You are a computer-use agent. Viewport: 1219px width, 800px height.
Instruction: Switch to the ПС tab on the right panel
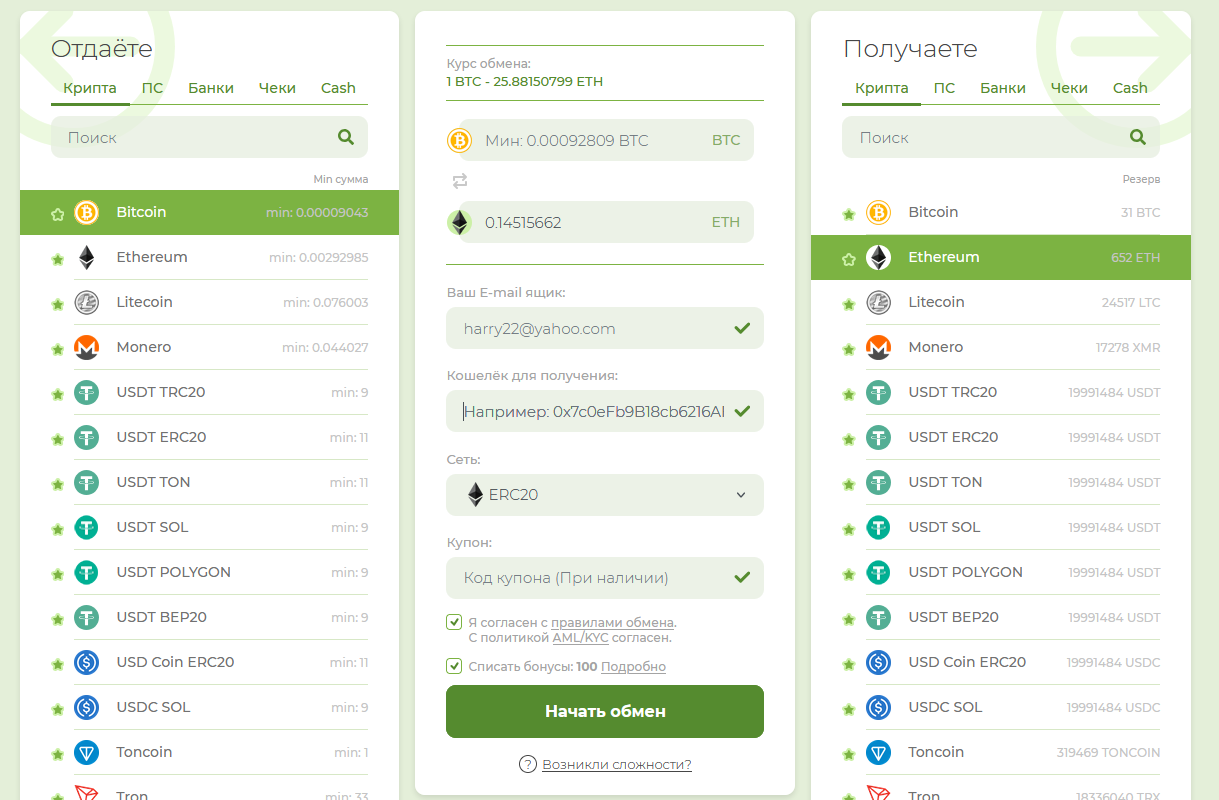click(944, 88)
